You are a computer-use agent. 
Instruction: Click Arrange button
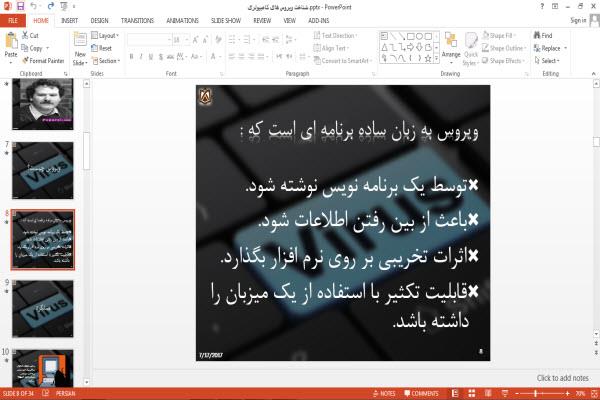click(x=451, y=48)
